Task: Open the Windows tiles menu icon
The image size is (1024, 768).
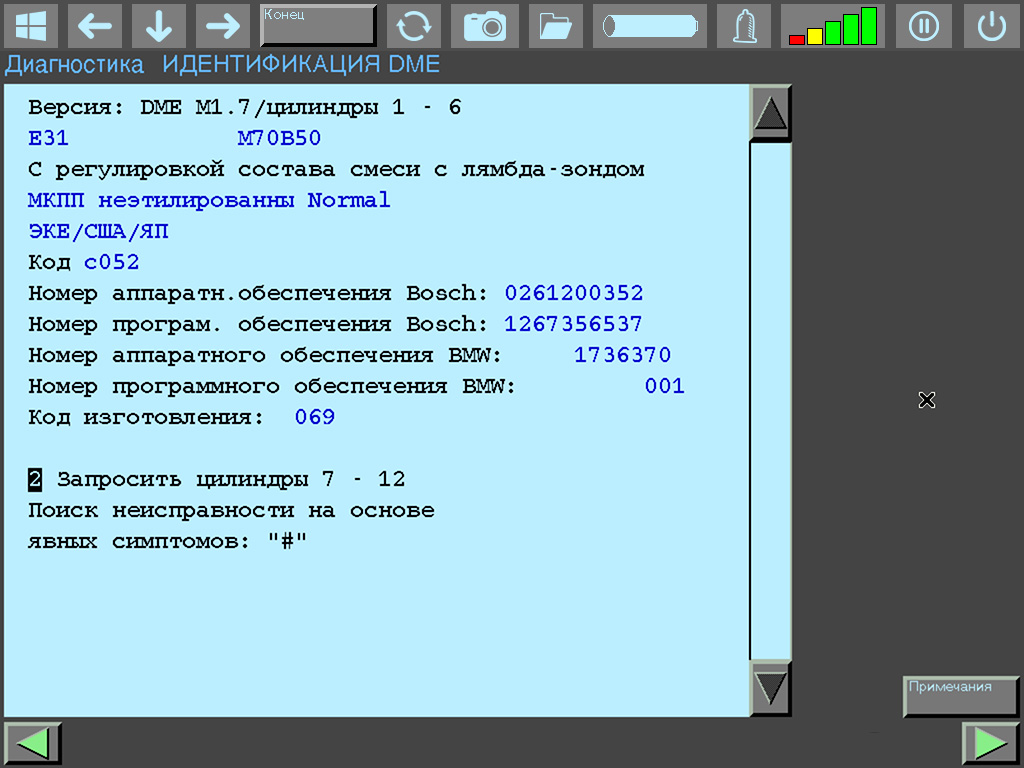Action: 32,26
